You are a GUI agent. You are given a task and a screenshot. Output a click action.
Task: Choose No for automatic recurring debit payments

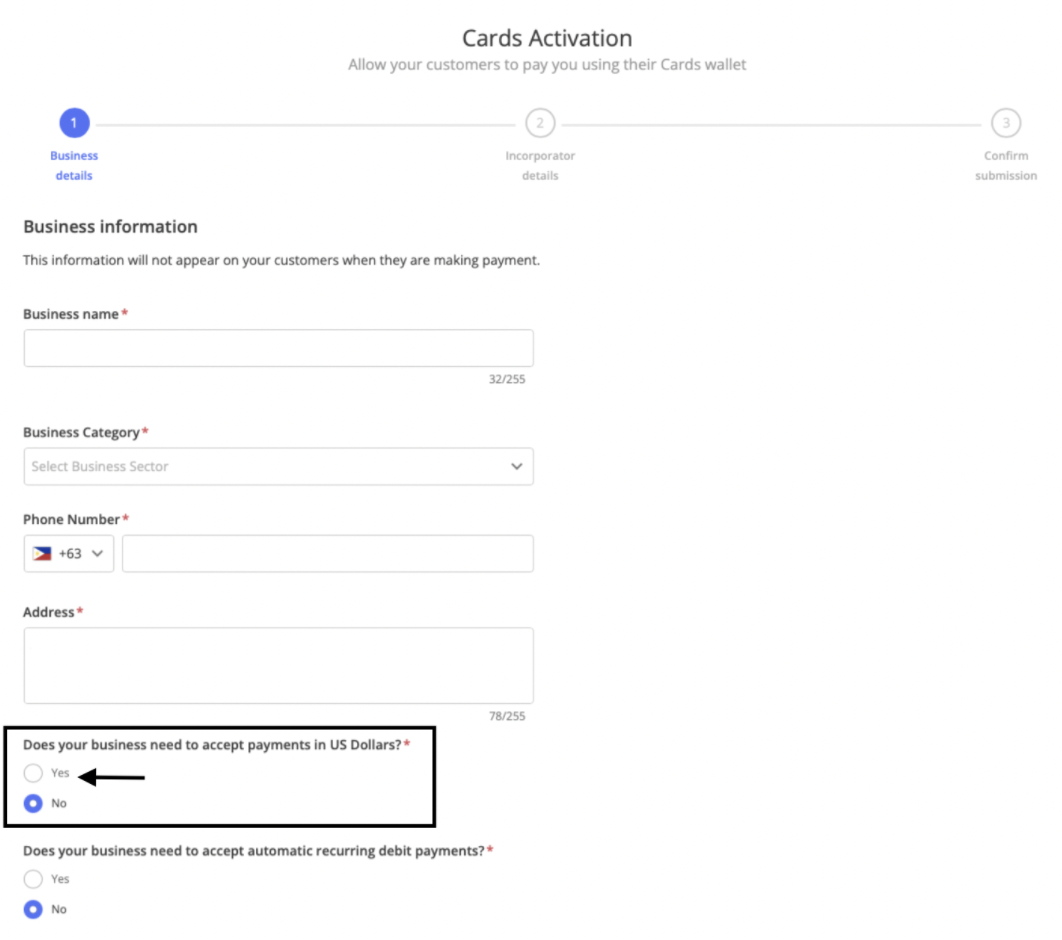coord(34,909)
